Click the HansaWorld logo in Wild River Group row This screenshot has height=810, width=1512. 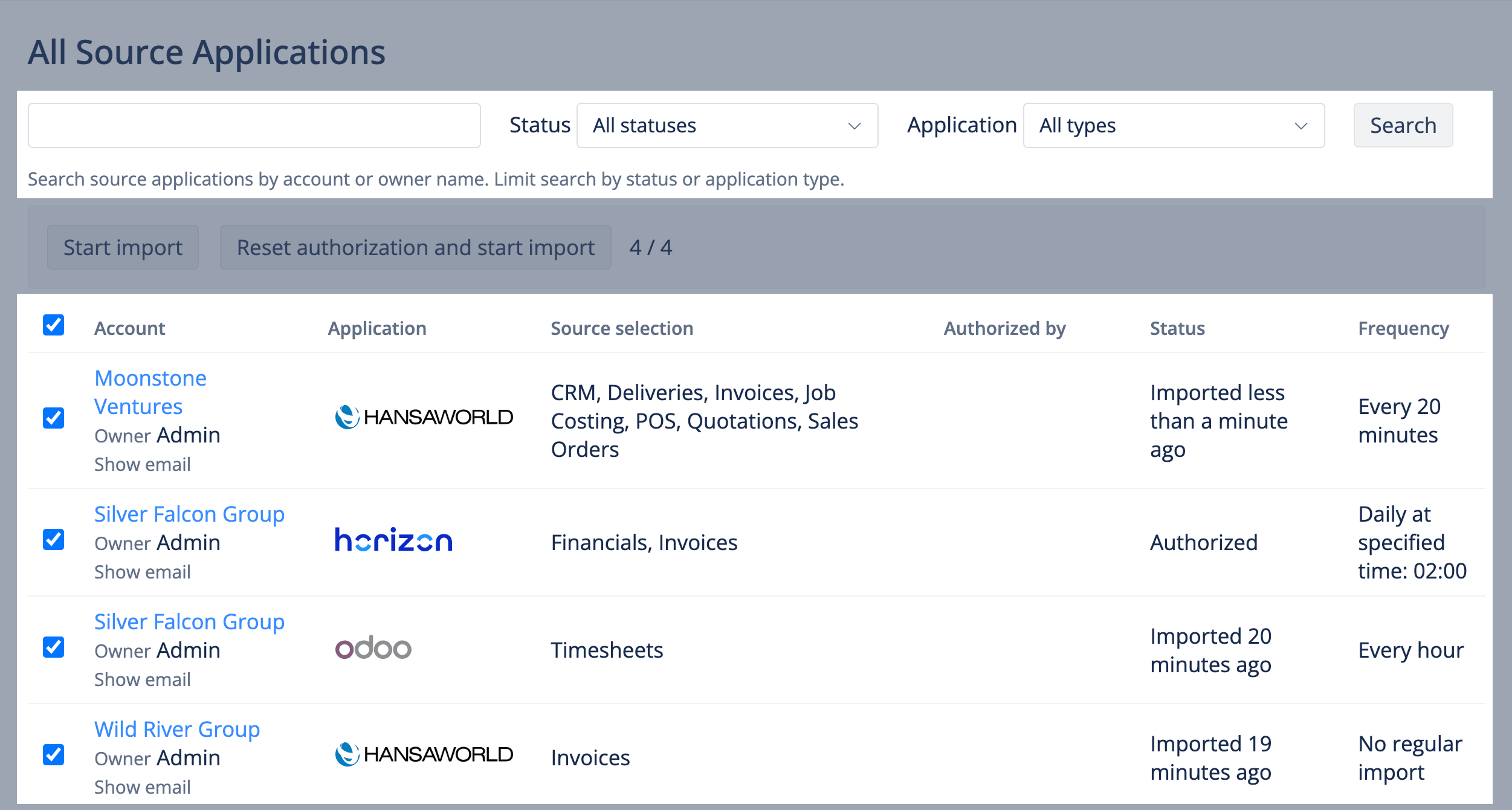pyautogui.click(x=424, y=754)
